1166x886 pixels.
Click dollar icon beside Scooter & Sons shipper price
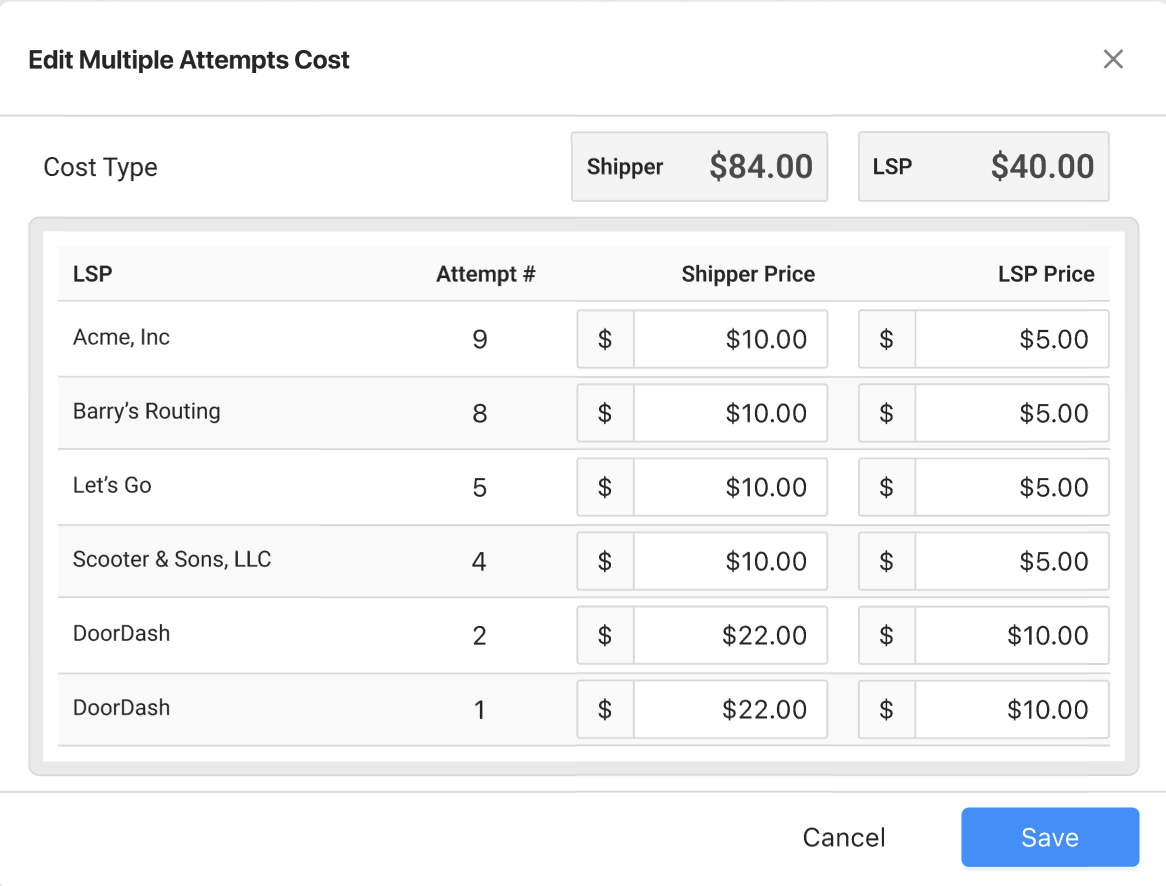point(605,561)
